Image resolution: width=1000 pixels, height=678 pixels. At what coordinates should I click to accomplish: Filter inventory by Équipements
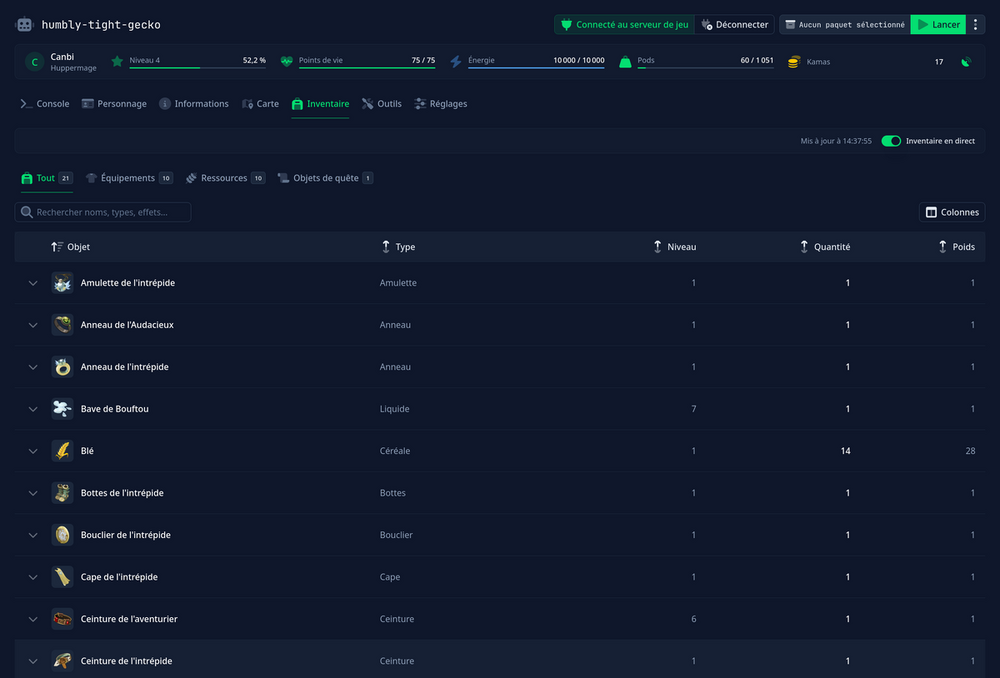pyautogui.click(x=129, y=178)
